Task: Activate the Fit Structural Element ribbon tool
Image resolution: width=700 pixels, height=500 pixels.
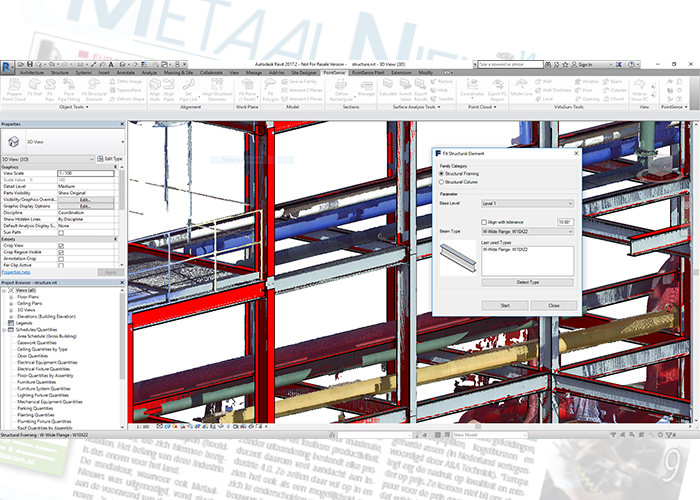Action: click(94, 90)
